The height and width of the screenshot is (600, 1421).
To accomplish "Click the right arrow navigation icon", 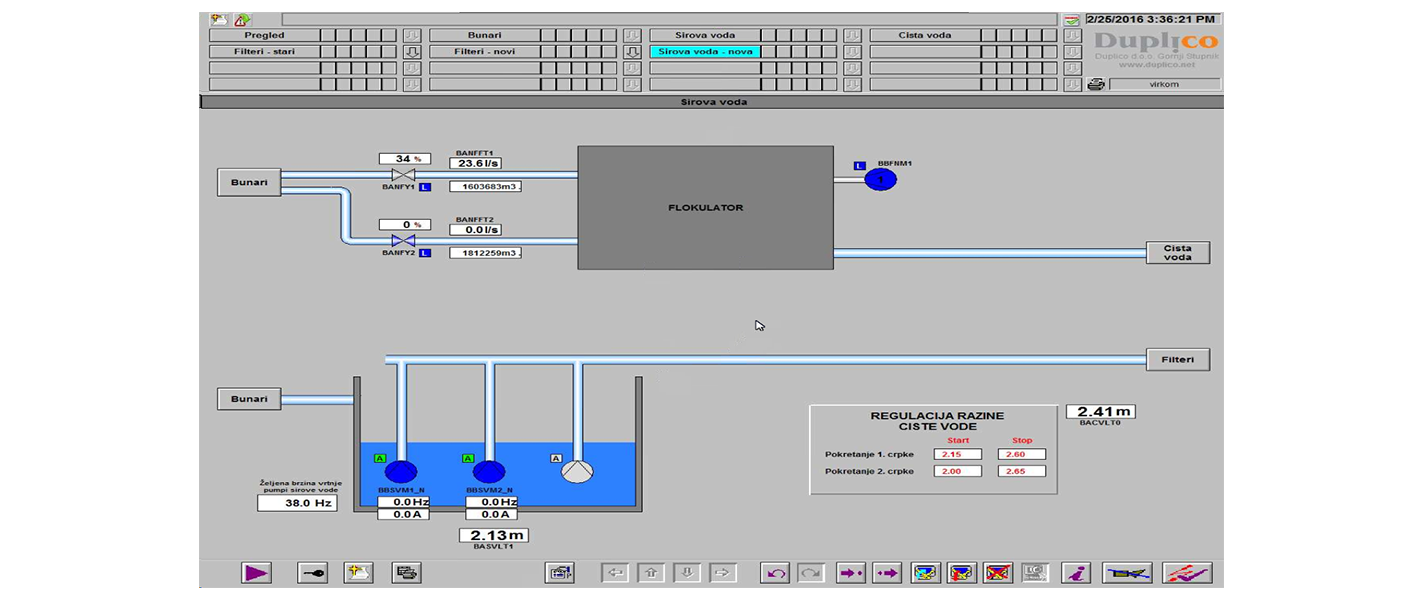I will click(722, 573).
